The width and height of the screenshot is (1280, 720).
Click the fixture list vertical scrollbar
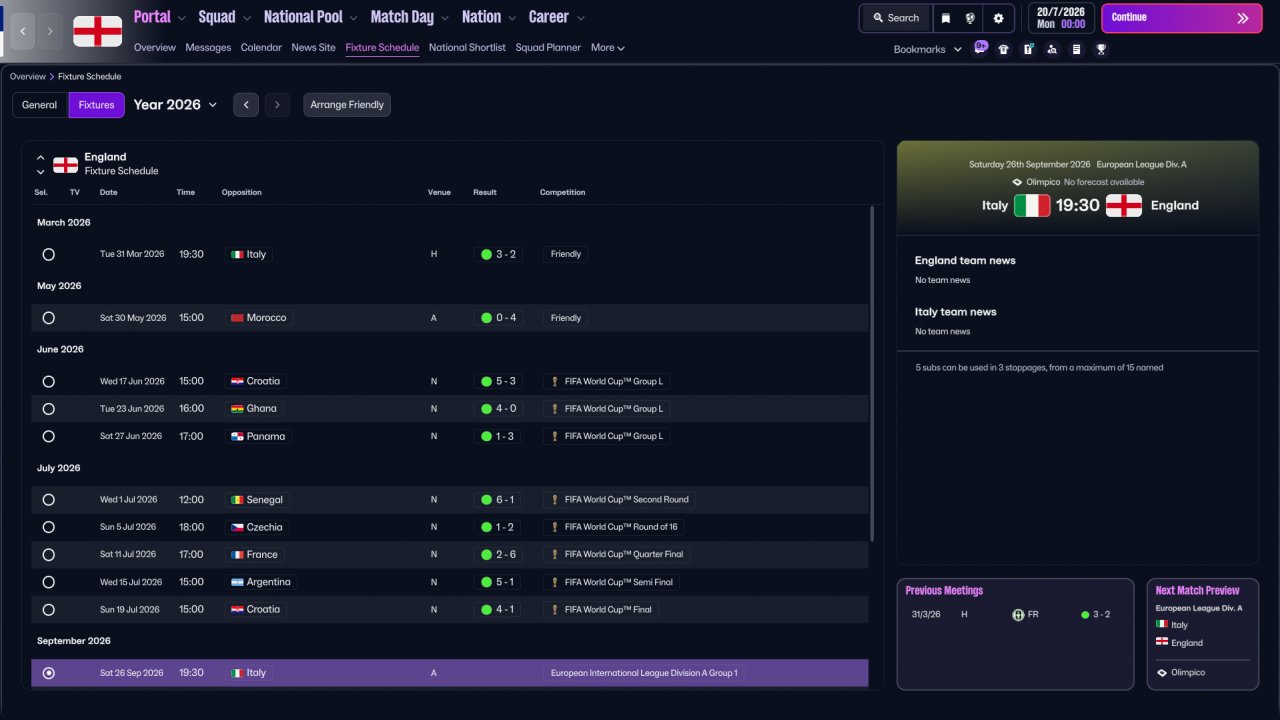tap(873, 374)
